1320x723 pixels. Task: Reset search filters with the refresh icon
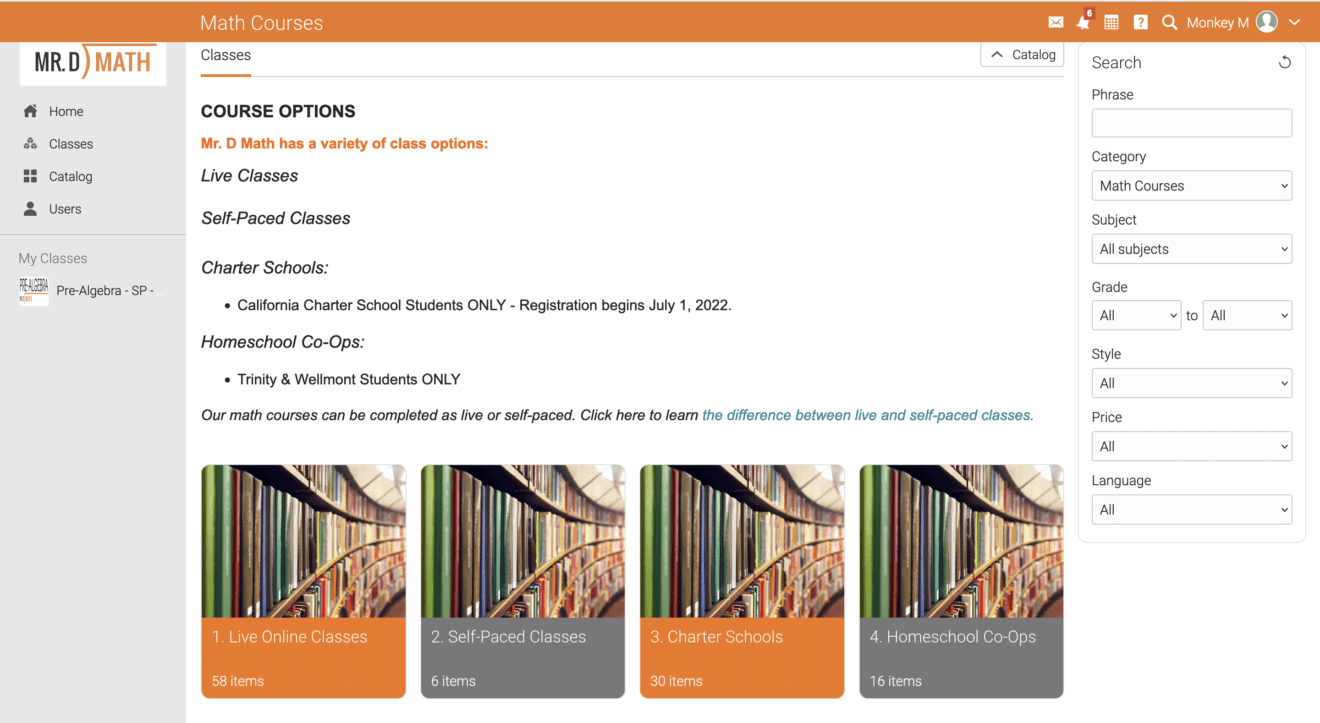point(1285,62)
